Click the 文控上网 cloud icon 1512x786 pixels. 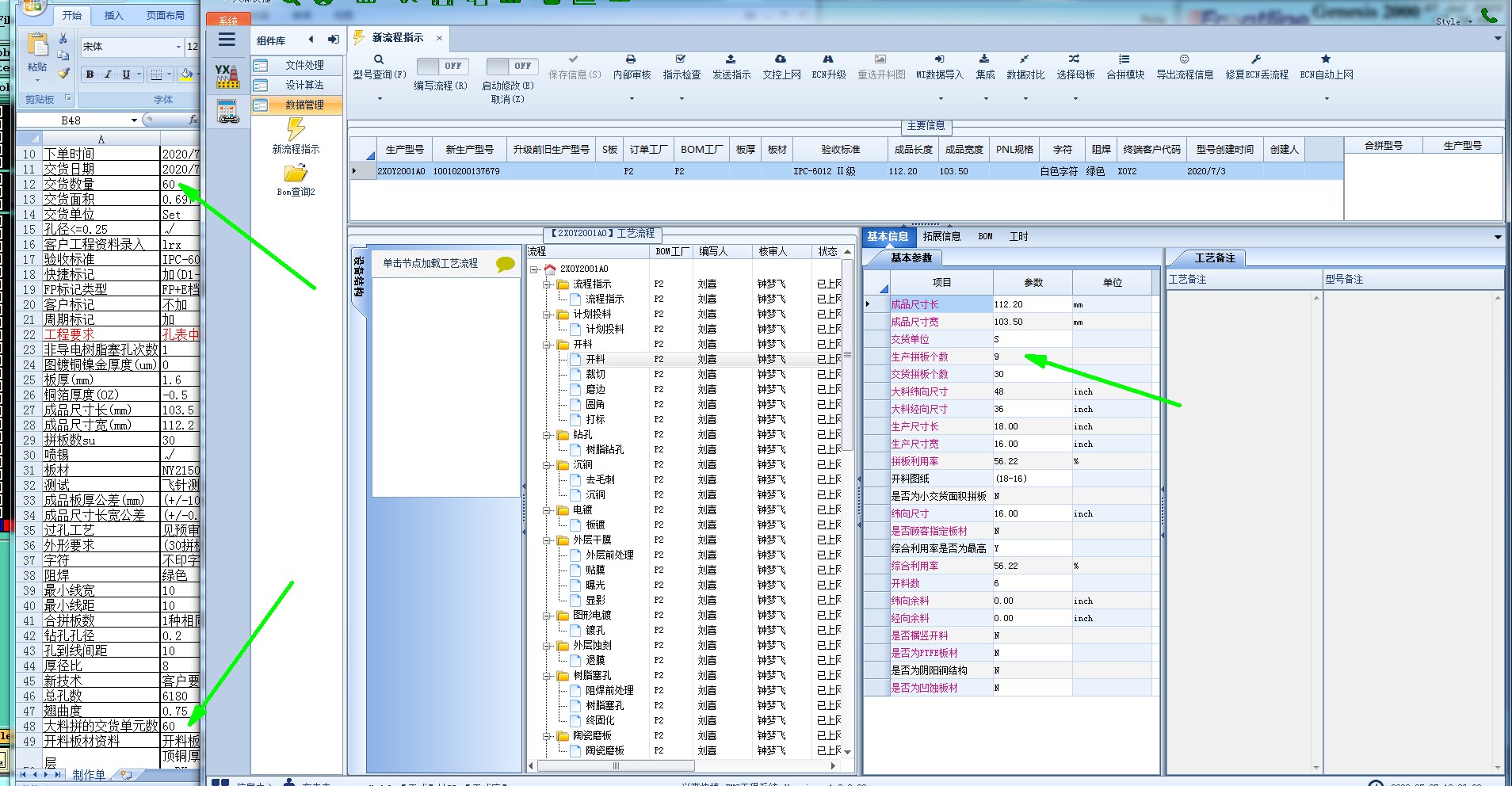pos(781,59)
